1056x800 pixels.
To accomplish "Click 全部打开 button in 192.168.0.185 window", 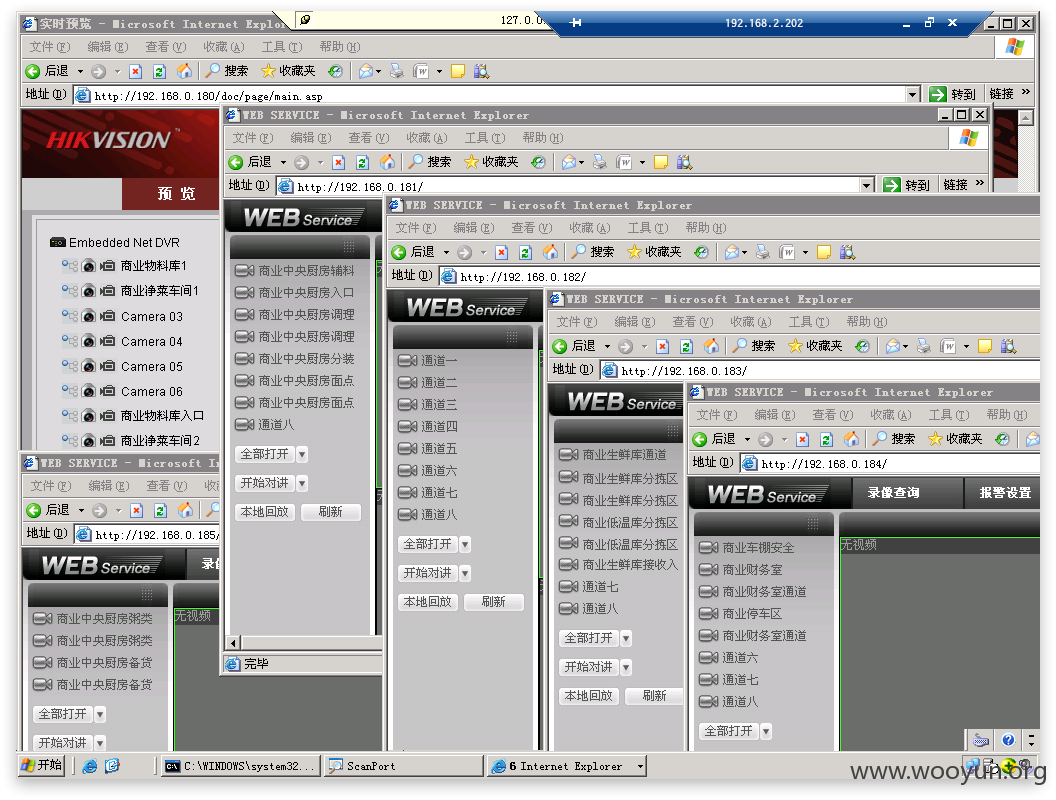I will click(63, 714).
